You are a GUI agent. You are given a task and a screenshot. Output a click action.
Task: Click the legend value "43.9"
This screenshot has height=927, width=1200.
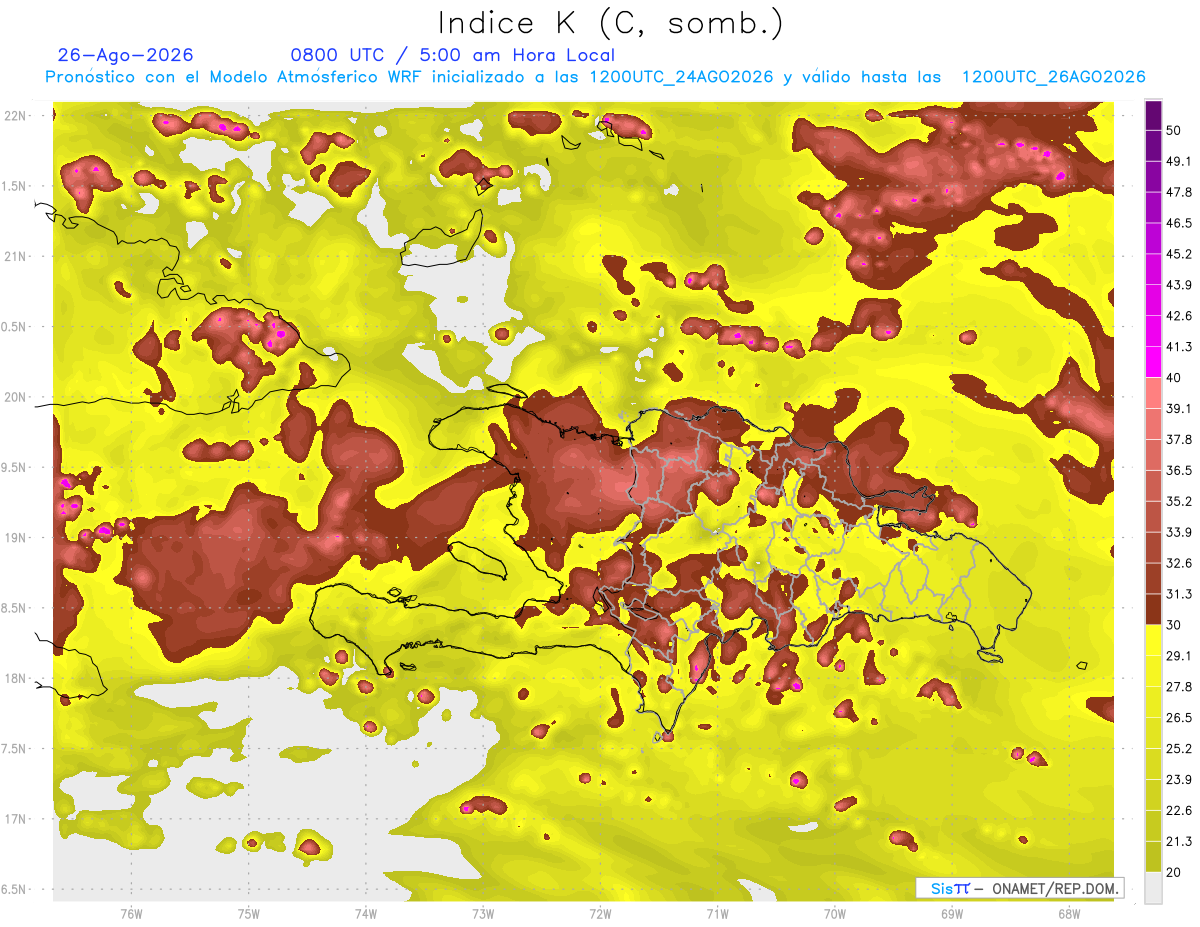coord(1180,285)
